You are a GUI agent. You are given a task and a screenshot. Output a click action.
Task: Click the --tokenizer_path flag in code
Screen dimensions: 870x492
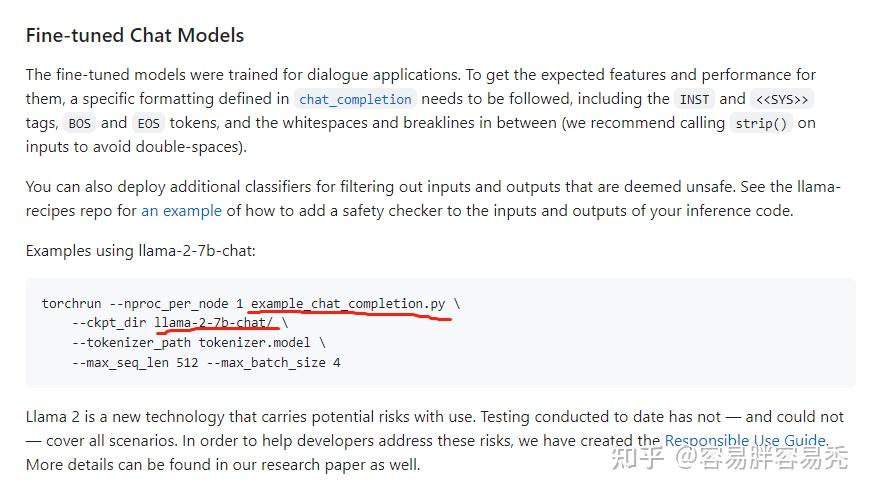pos(131,343)
